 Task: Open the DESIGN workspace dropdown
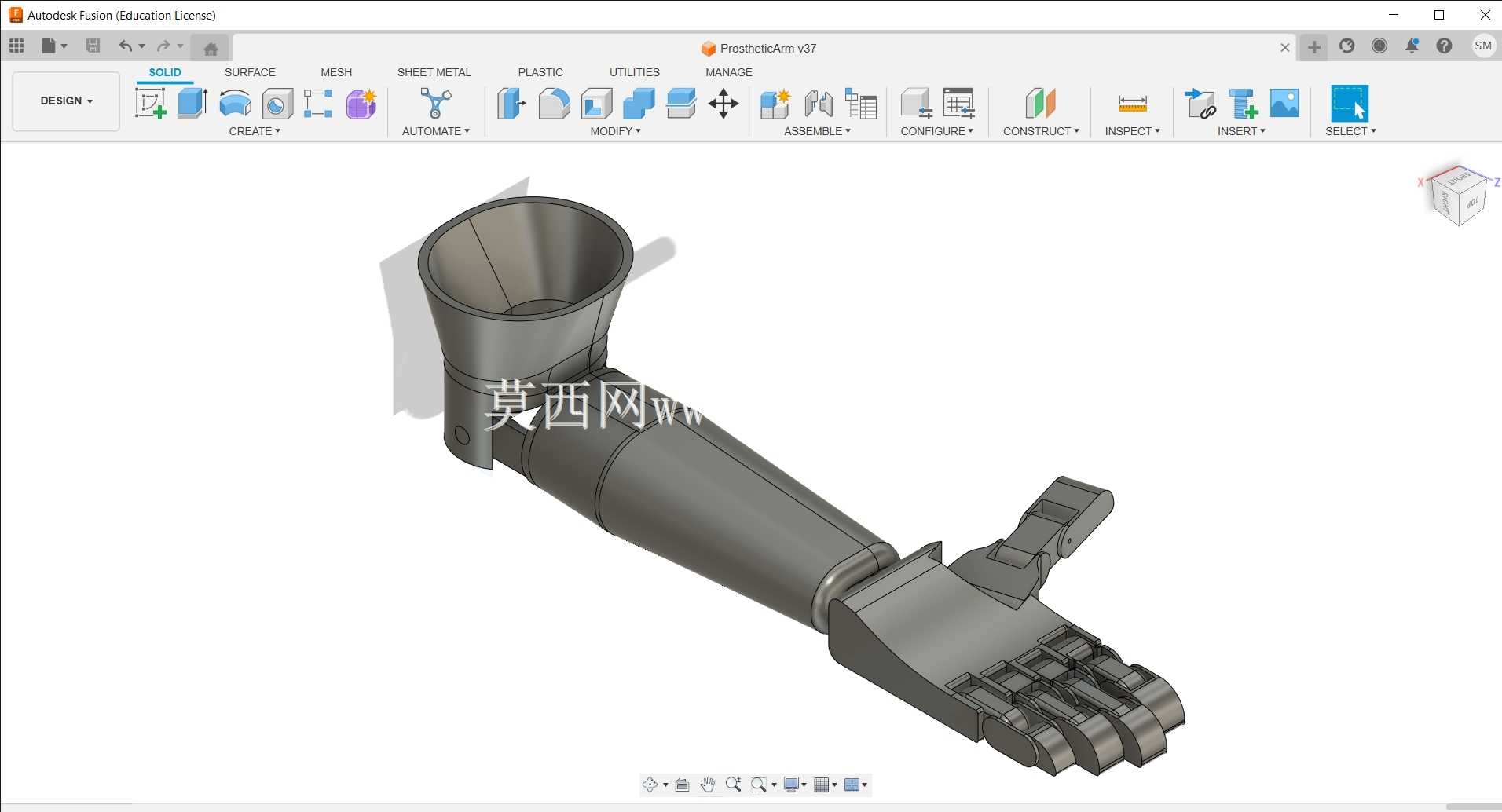point(66,101)
